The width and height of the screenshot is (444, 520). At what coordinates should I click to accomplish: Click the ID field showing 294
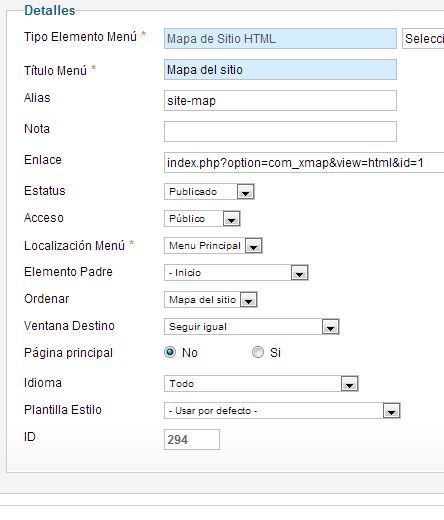(x=192, y=439)
